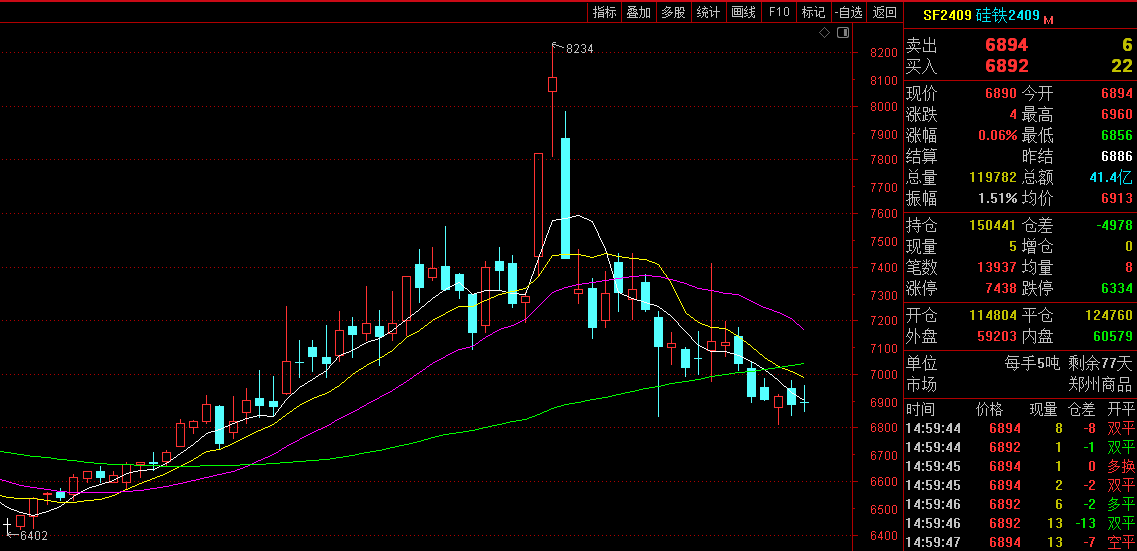Click the 开平 column header in the trade list

coord(1121,409)
